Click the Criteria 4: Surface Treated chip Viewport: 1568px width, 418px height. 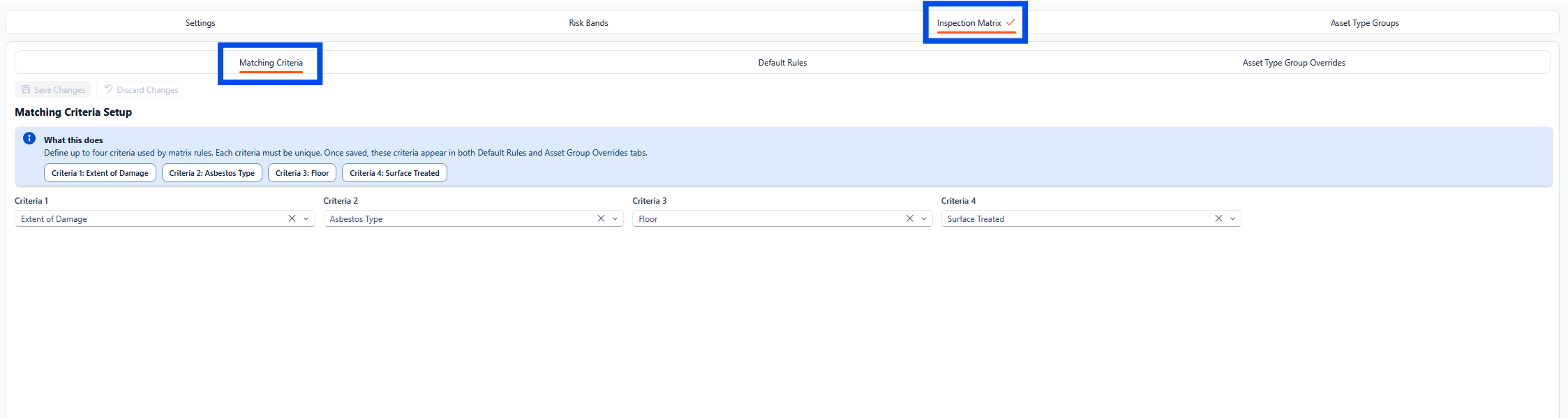click(394, 173)
